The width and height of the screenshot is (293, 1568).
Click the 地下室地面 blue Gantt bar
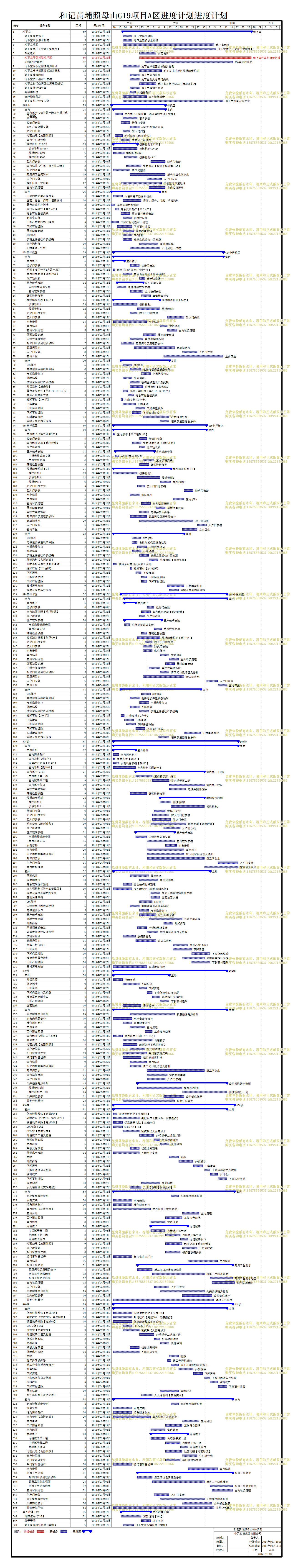pos(168,44)
